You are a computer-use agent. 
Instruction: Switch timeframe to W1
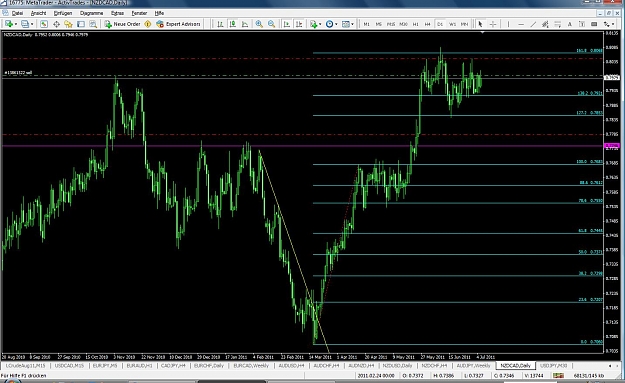click(452, 24)
